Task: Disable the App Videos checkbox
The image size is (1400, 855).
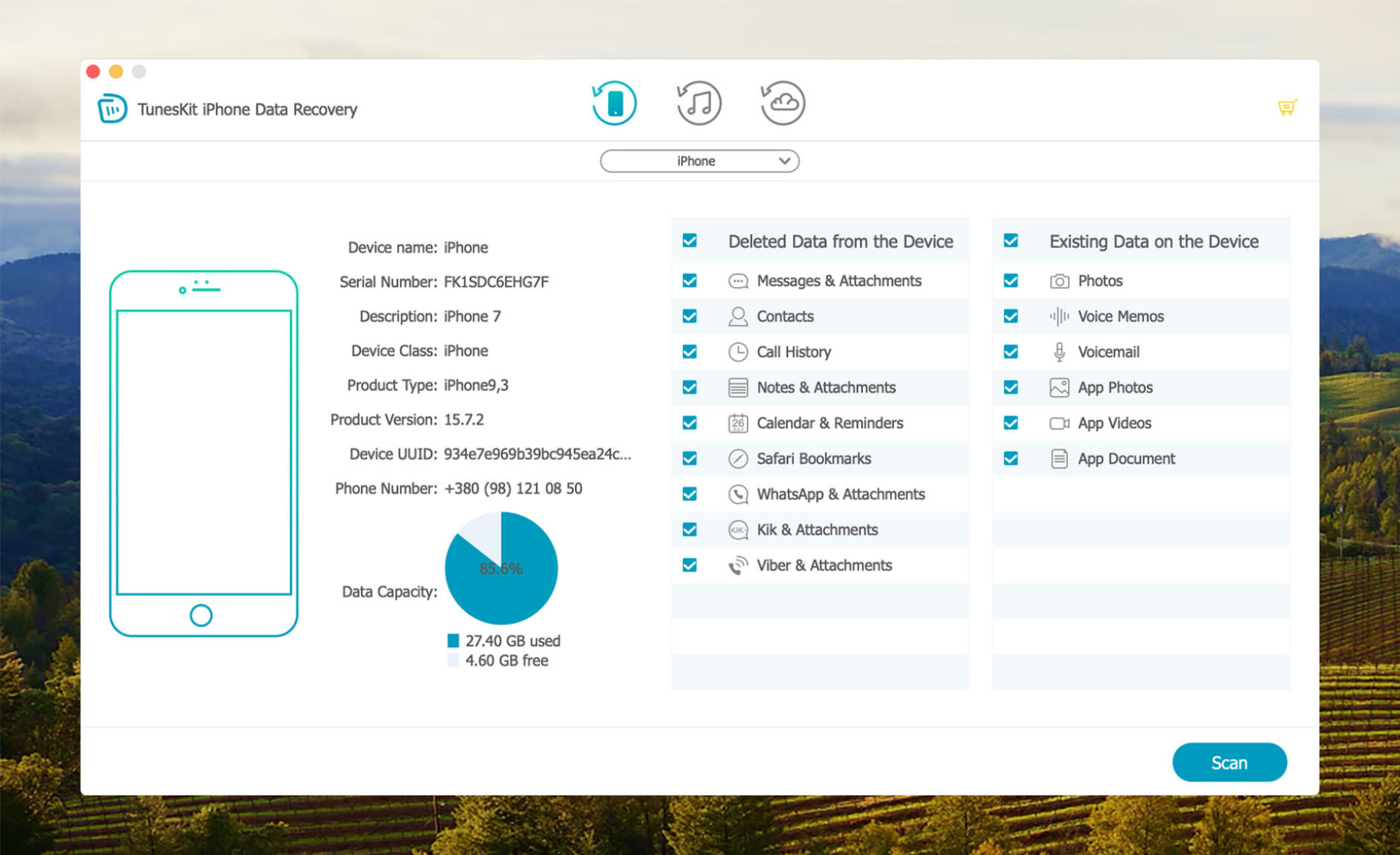Action: tap(1011, 423)
